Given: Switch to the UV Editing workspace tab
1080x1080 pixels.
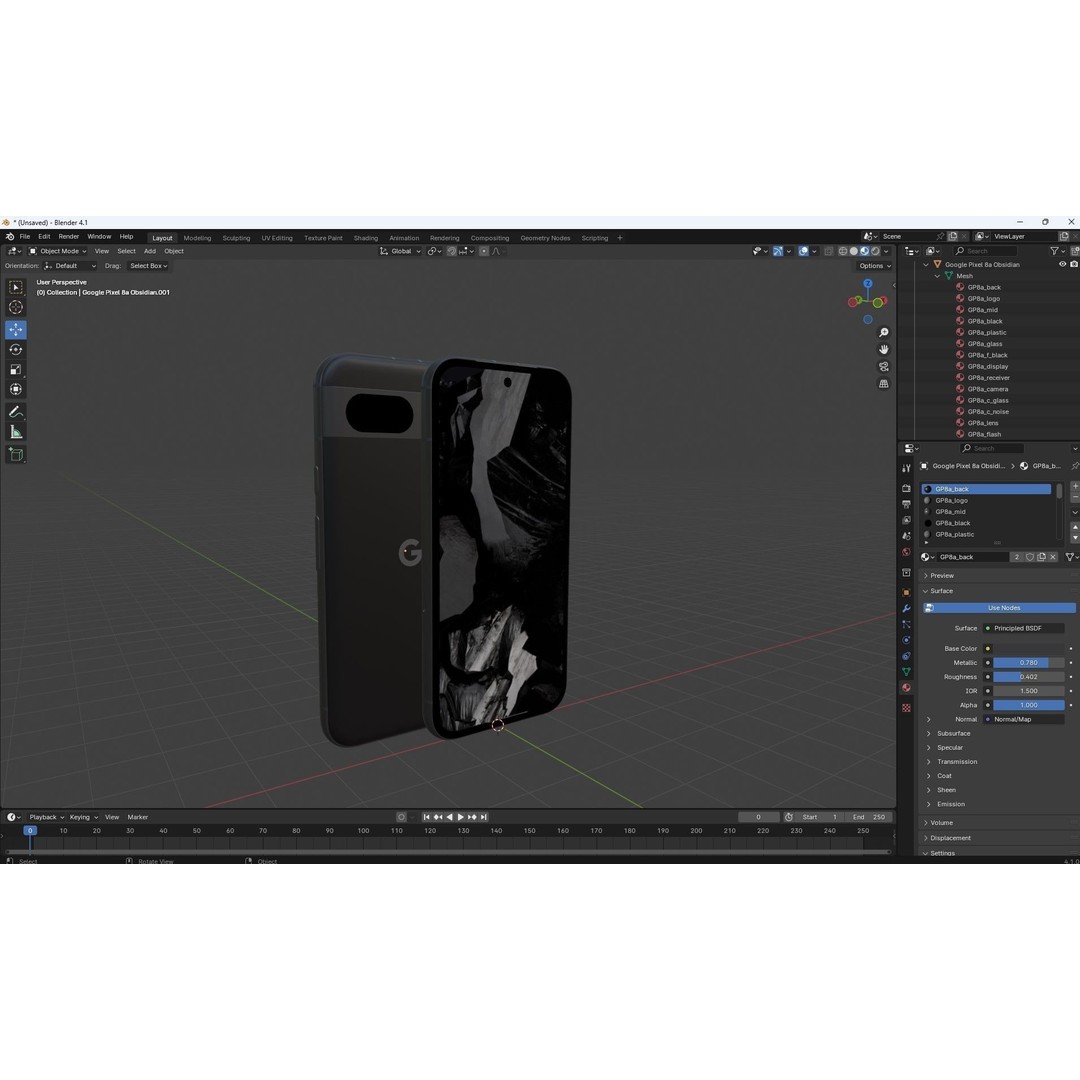Looking at the screenshot, I should click(277, 238).
